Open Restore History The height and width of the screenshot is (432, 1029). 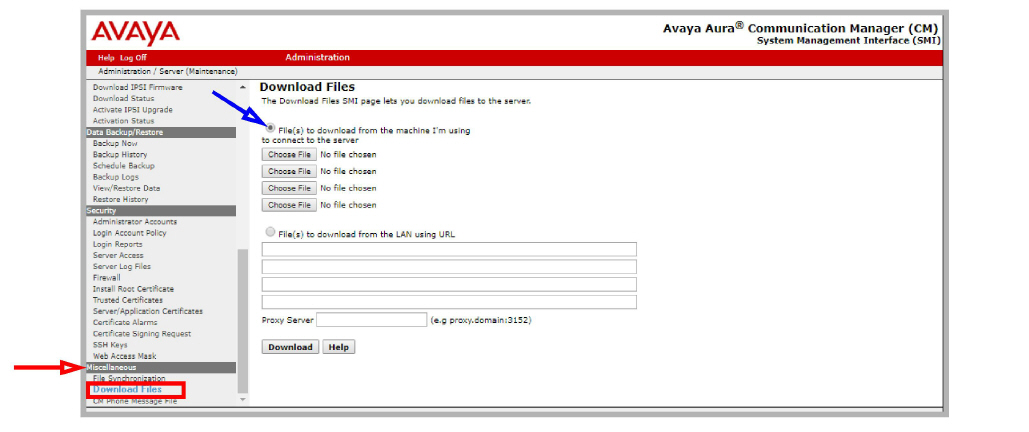pyautogui.click(x=120, y=199)
